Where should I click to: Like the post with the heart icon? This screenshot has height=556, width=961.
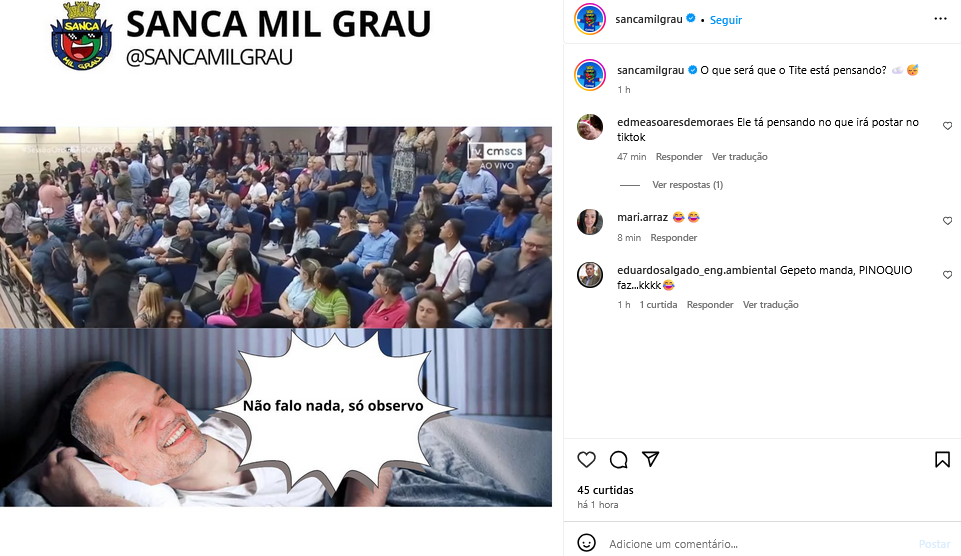(x=587, y=459)
